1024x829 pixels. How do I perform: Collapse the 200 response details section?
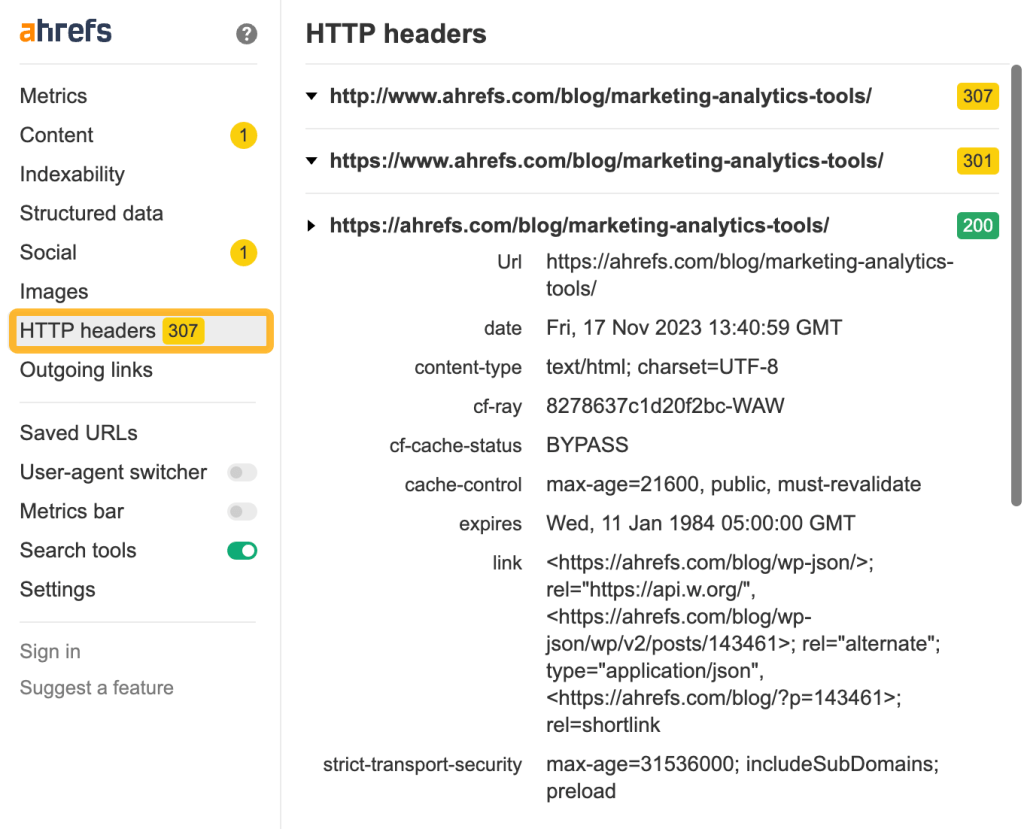[x=311, y=225]
